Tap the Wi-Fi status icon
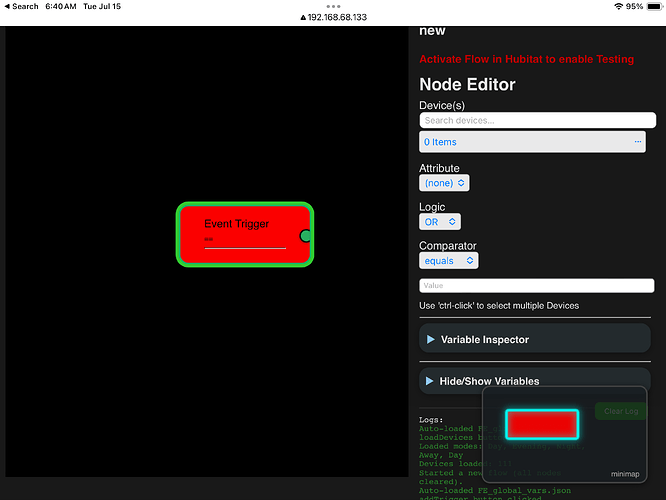 (618, 6)
